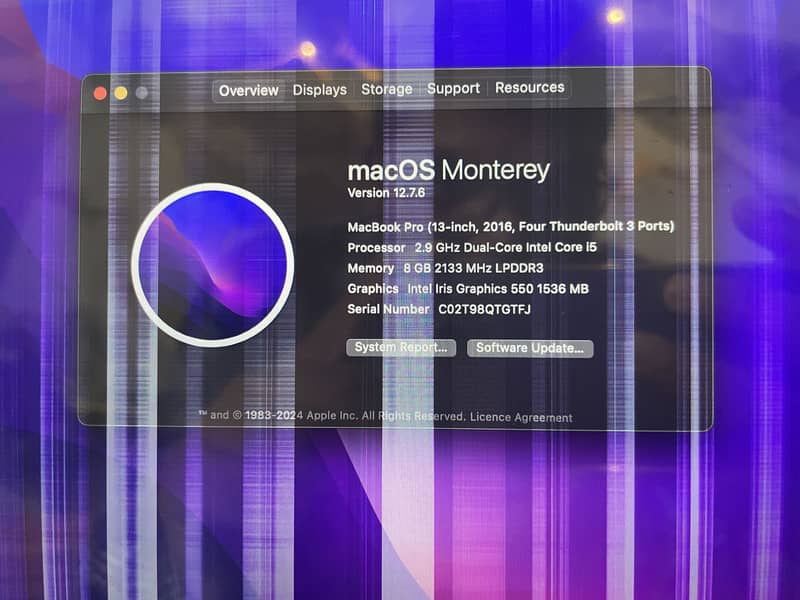Minimize window with the yellow button

(121, 93)
